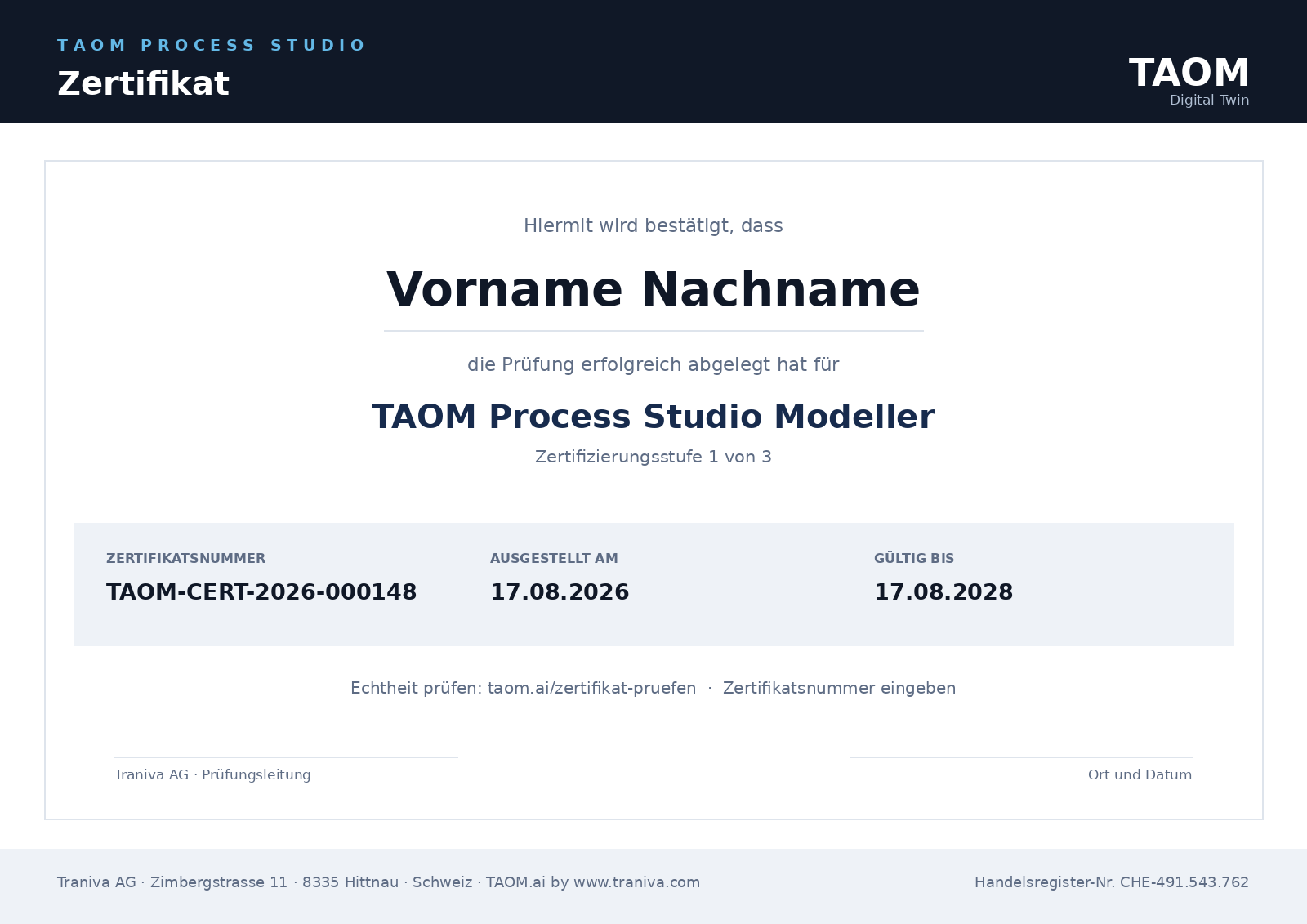Select certificate number TAOM-CERT-2026-000148
Screen dimensions: 1307x924
[261, 592]
